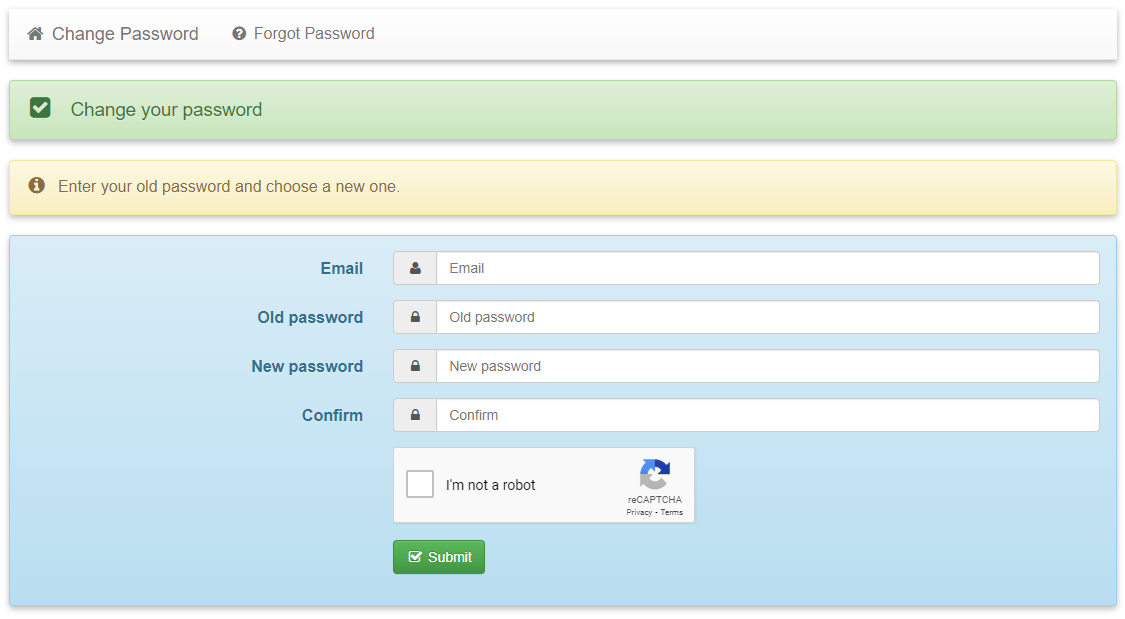
Task: Click the green check-square header icon
Action: coord(40,108)
